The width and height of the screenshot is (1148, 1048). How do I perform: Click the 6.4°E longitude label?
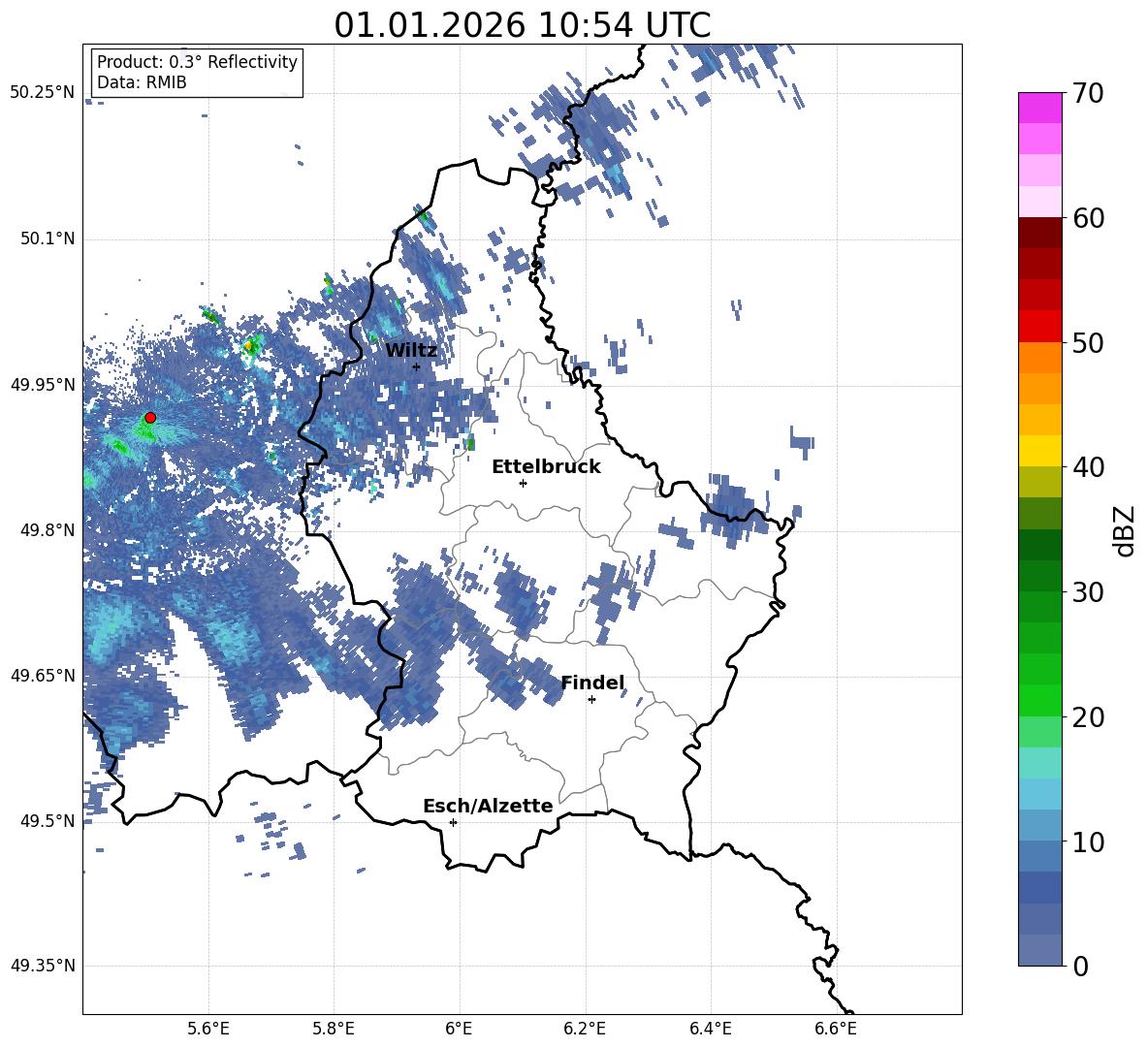[x=710, y=1030]
